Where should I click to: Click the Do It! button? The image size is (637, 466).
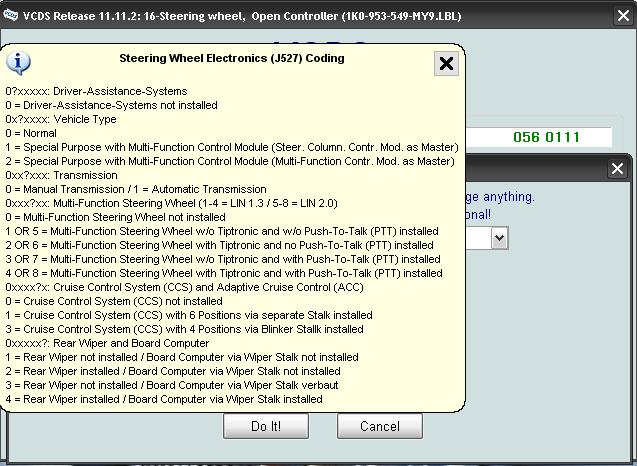click(x=266, y=426)
